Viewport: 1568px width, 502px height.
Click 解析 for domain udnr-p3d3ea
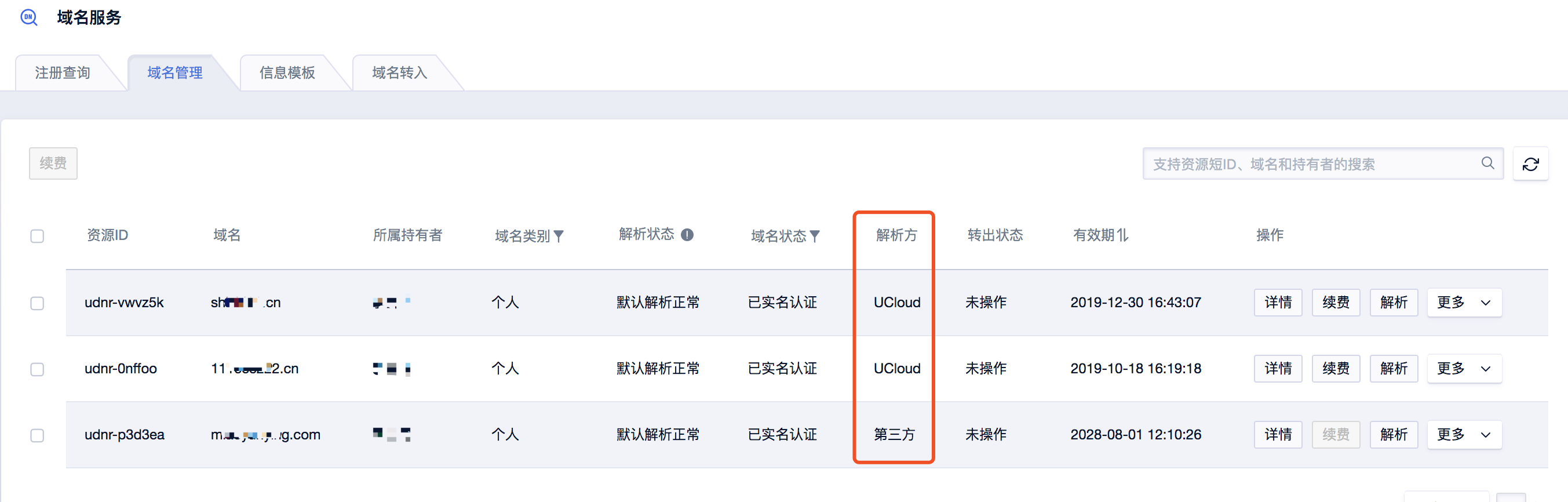point(1394,434)
